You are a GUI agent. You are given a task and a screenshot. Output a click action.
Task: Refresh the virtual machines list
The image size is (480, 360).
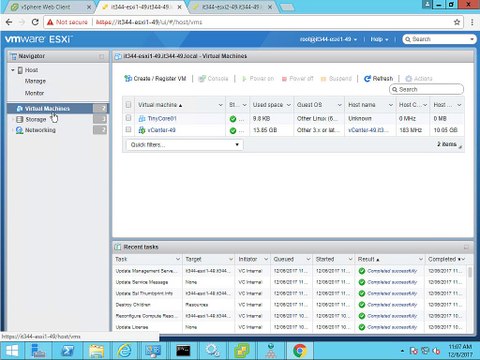(378, 79)
